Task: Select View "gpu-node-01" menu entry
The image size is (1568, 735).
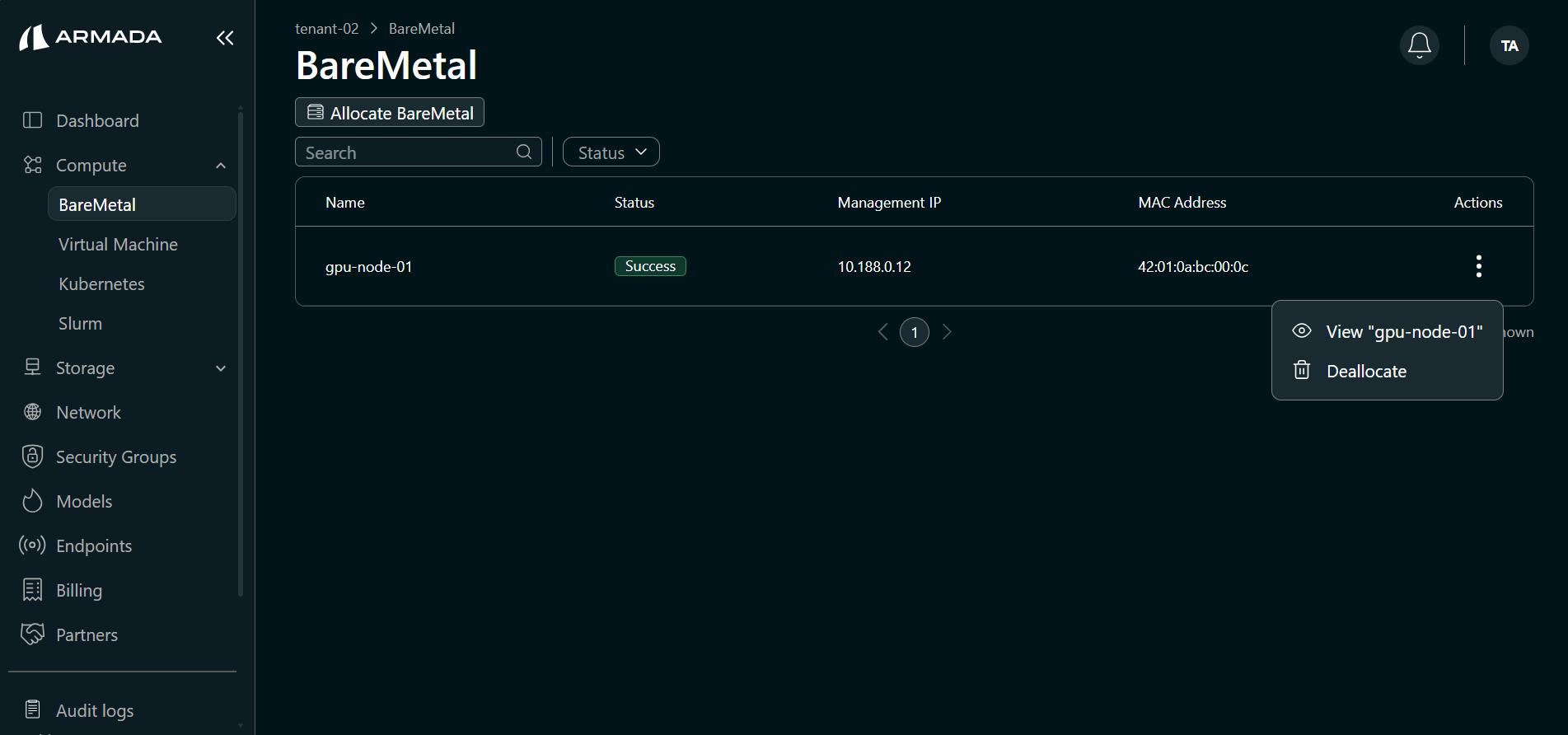Action: [1388, 331]
